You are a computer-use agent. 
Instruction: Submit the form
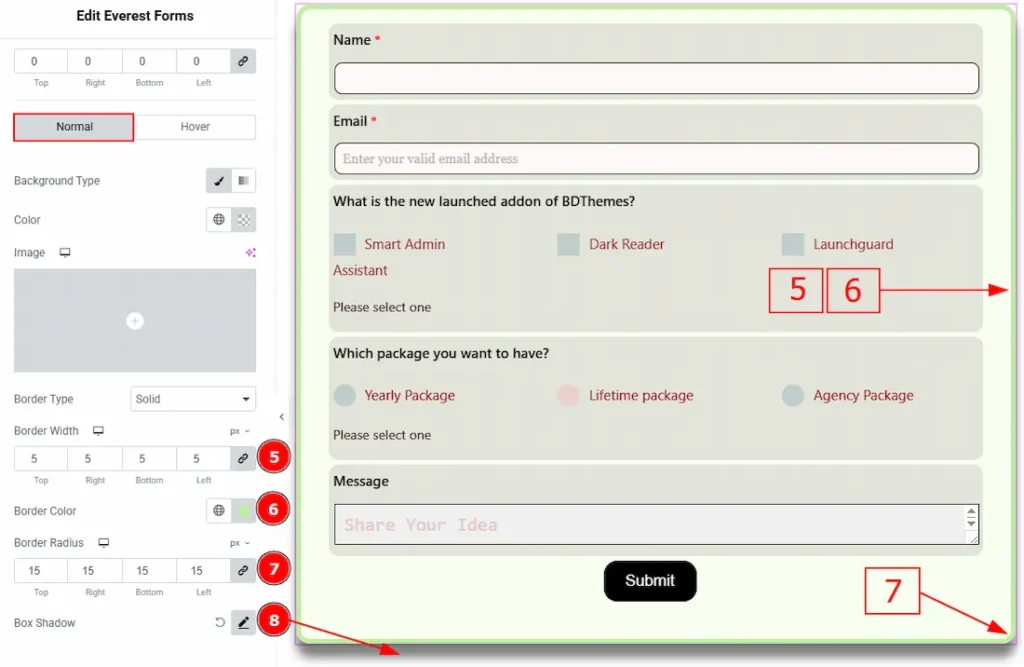(x=649, y=581)
